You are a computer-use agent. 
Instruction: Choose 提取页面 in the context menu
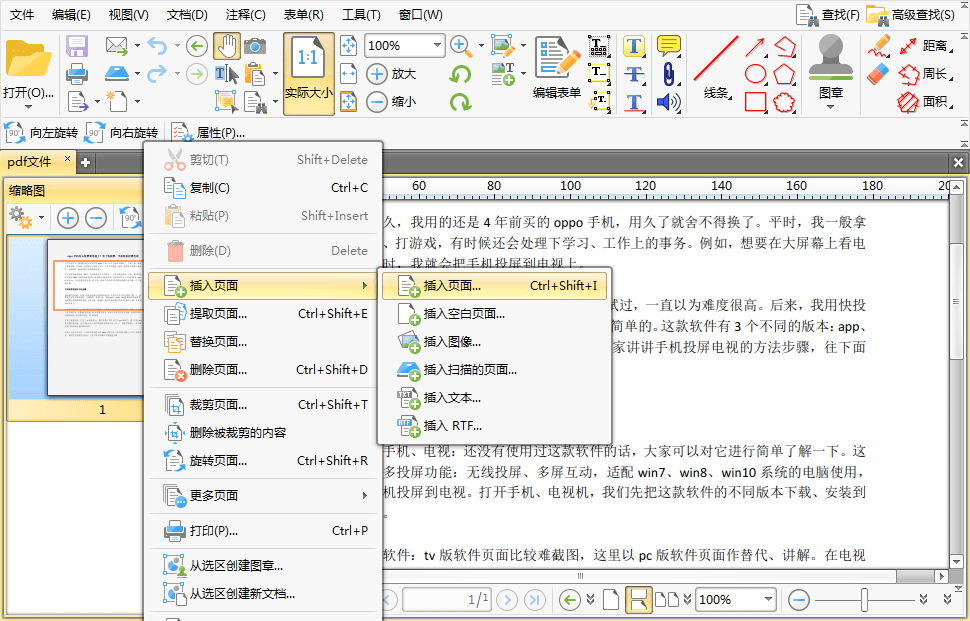click(263, 314)
